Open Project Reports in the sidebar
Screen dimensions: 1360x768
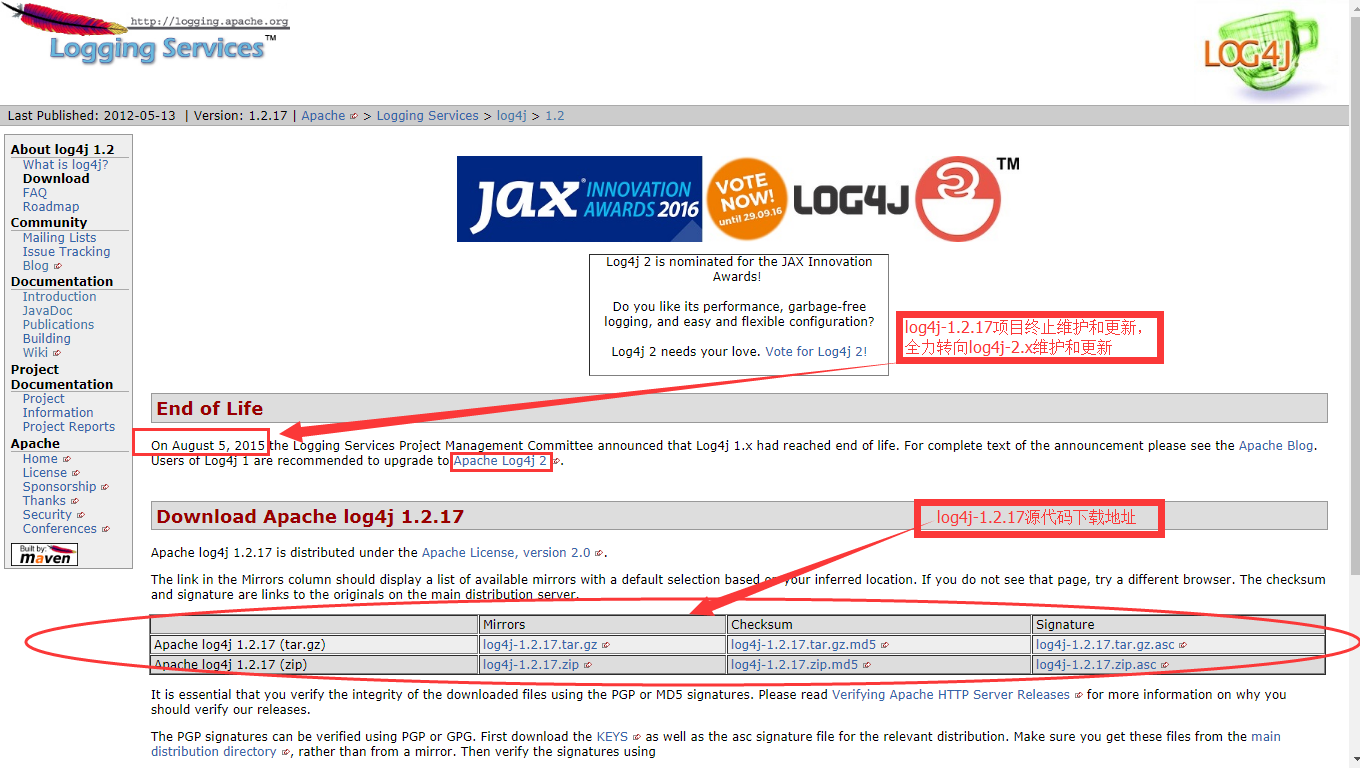point(69,427)
